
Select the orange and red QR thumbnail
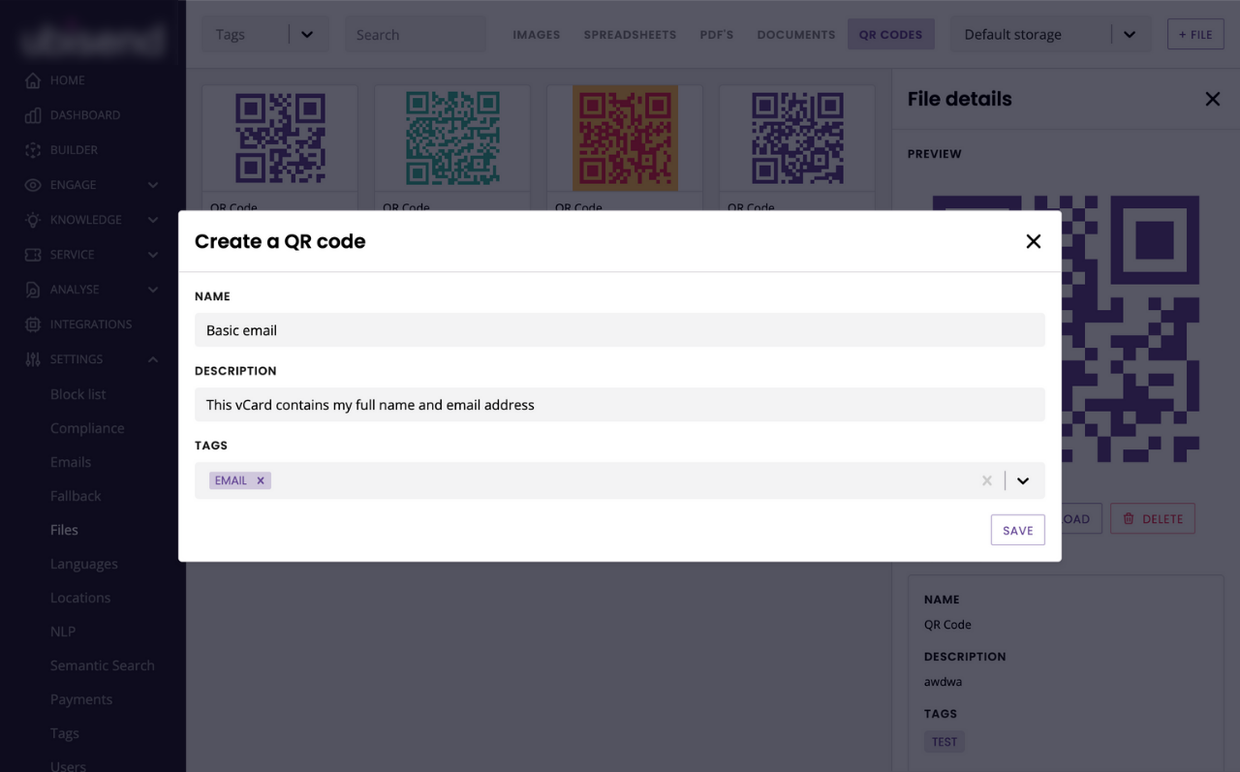pyautogui.click(x=625, y=138)
